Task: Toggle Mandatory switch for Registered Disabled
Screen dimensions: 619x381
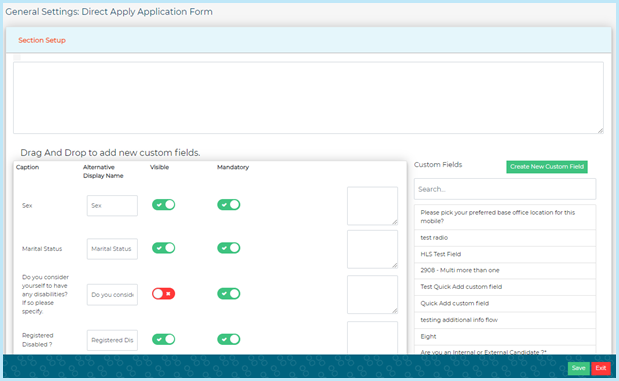Action: [229, 339]
